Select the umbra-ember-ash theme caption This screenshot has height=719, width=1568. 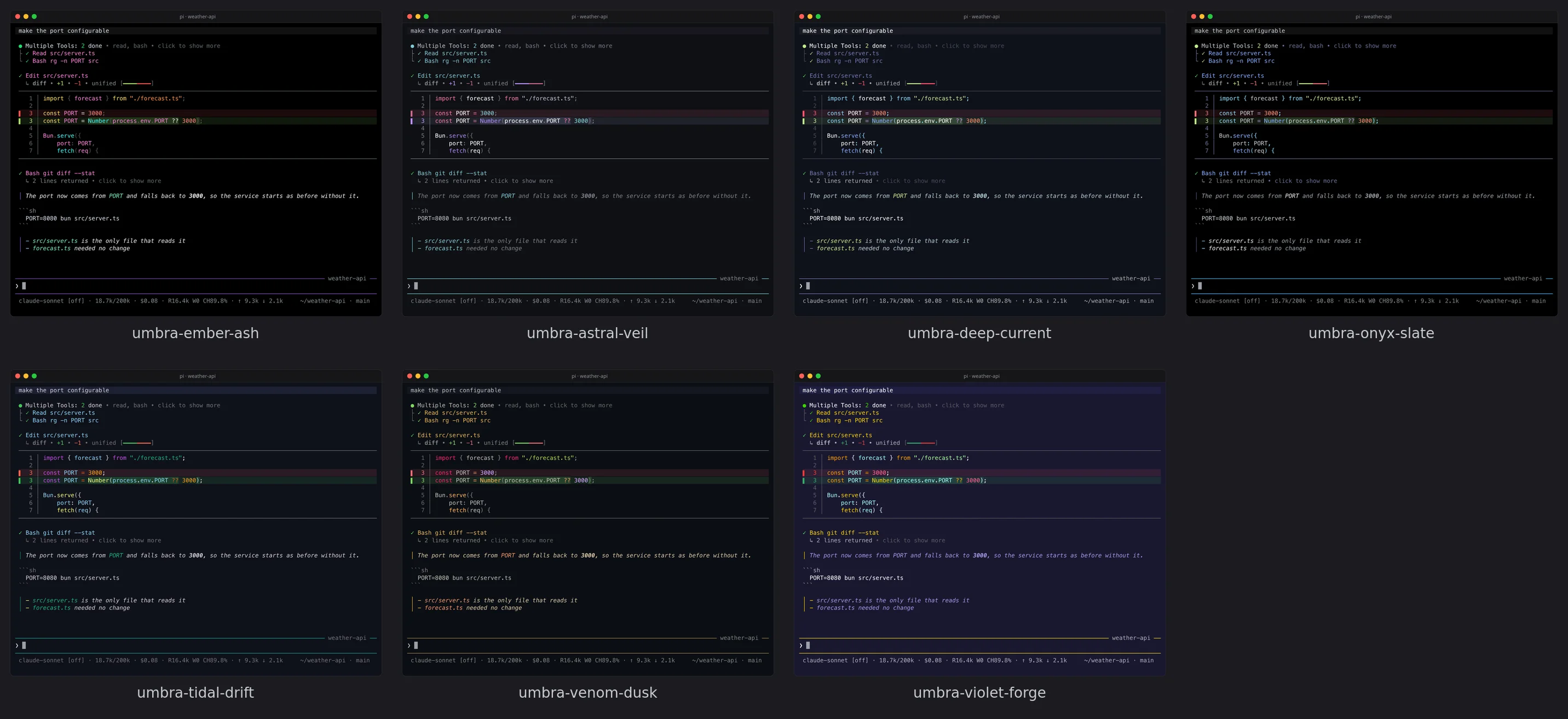point(195,333)
